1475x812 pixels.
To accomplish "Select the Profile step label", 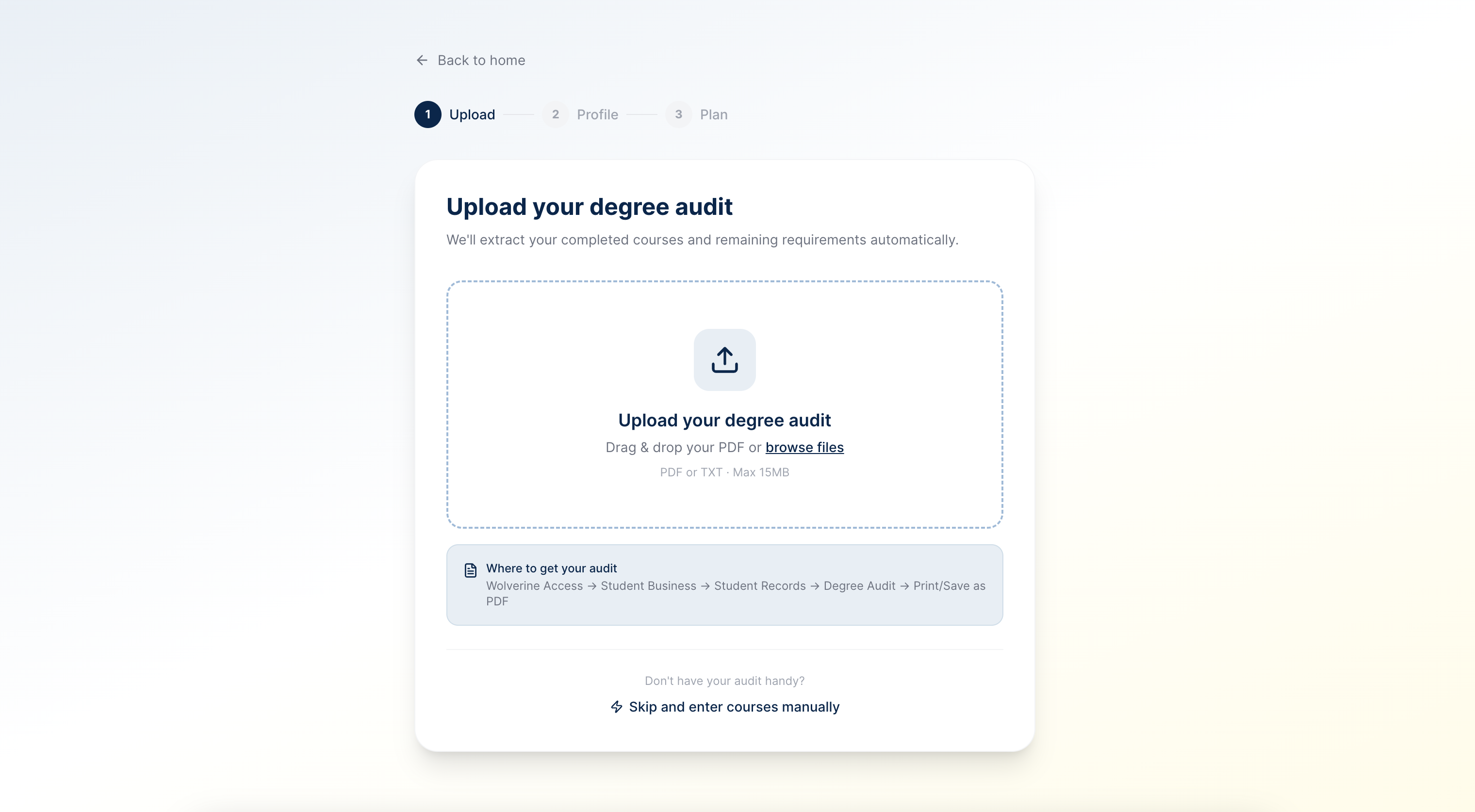I will pyautogui.click(x=597, y=114).
